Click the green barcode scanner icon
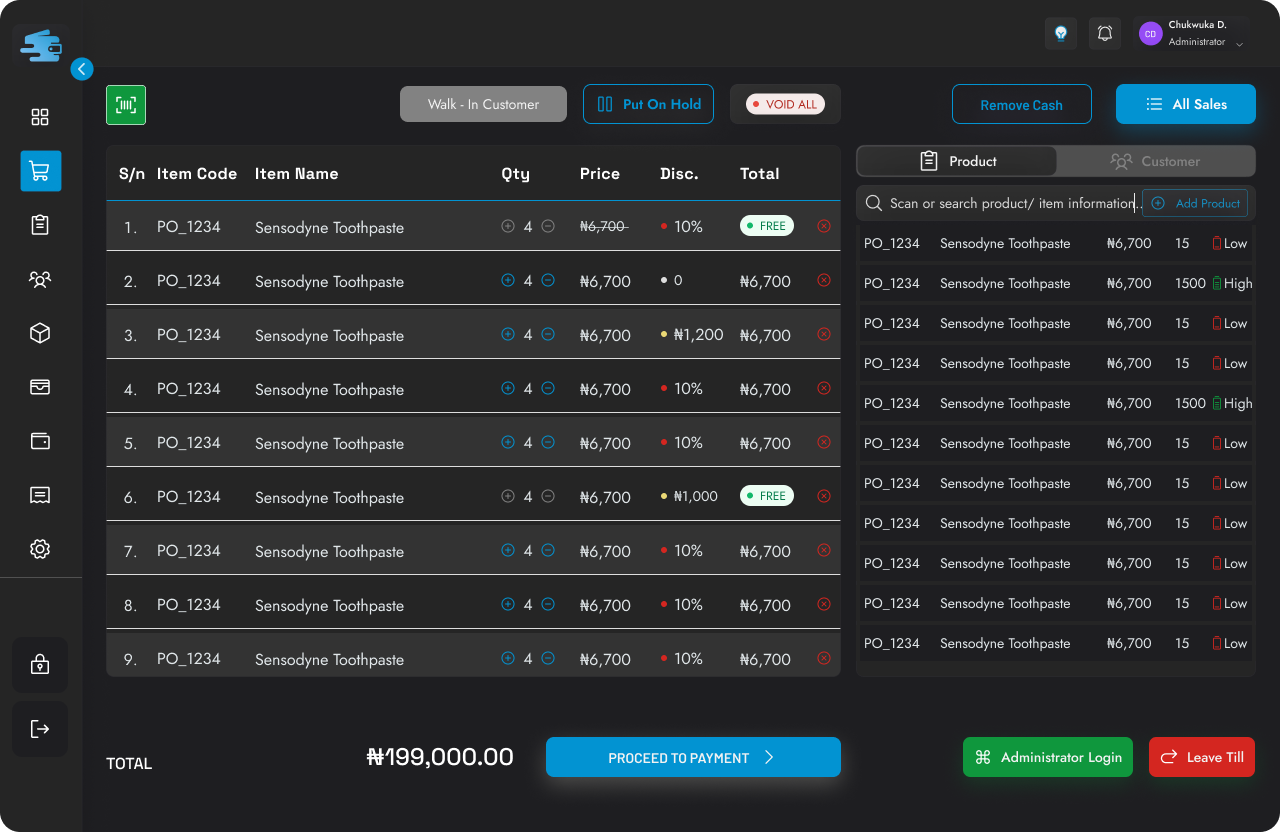The image size is (1280, 832). [x=126, y=105]
